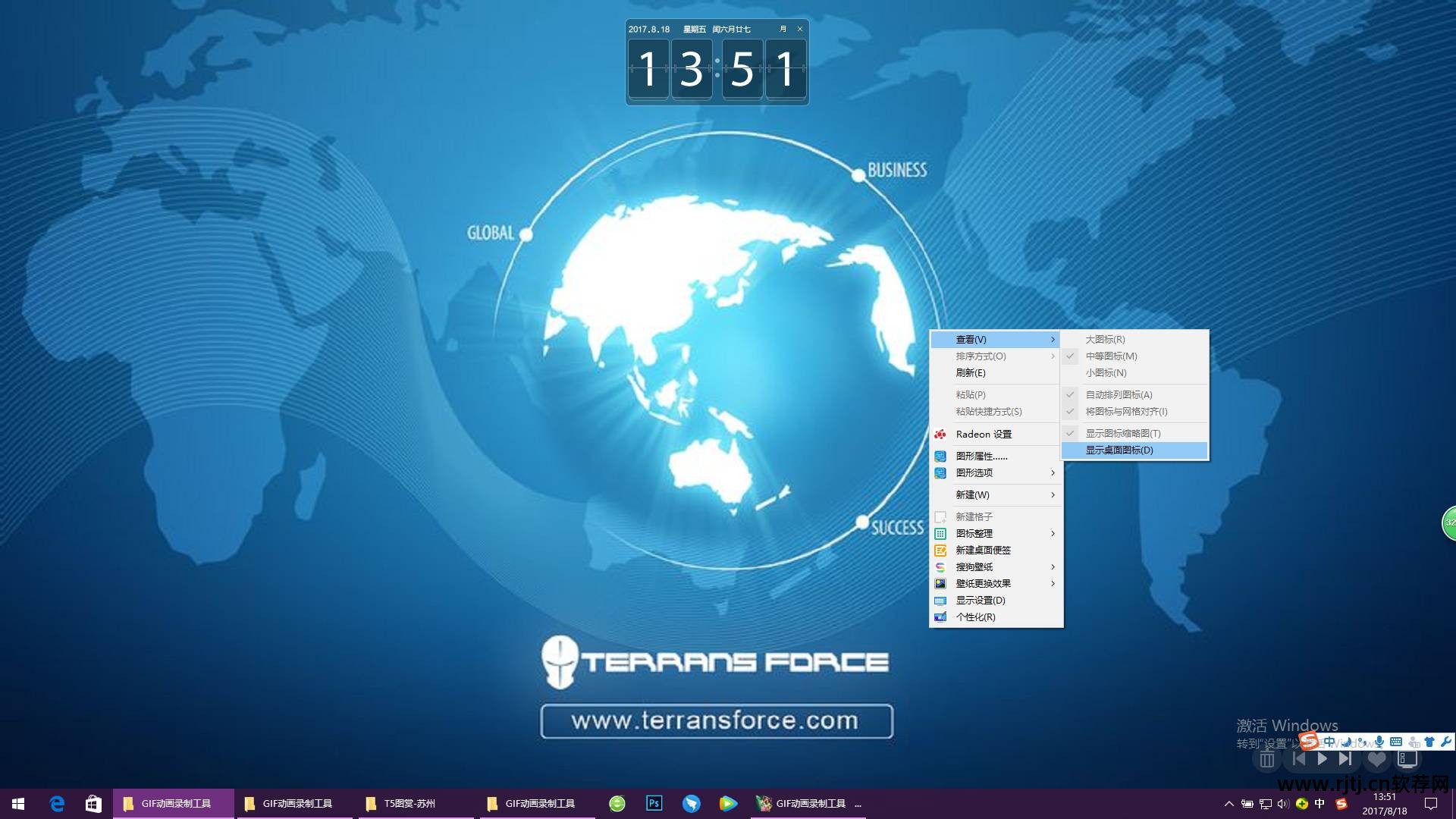Choose 粘贴(P) paste from the context menu
The image size is (1456, 819).
pos(996,394)
